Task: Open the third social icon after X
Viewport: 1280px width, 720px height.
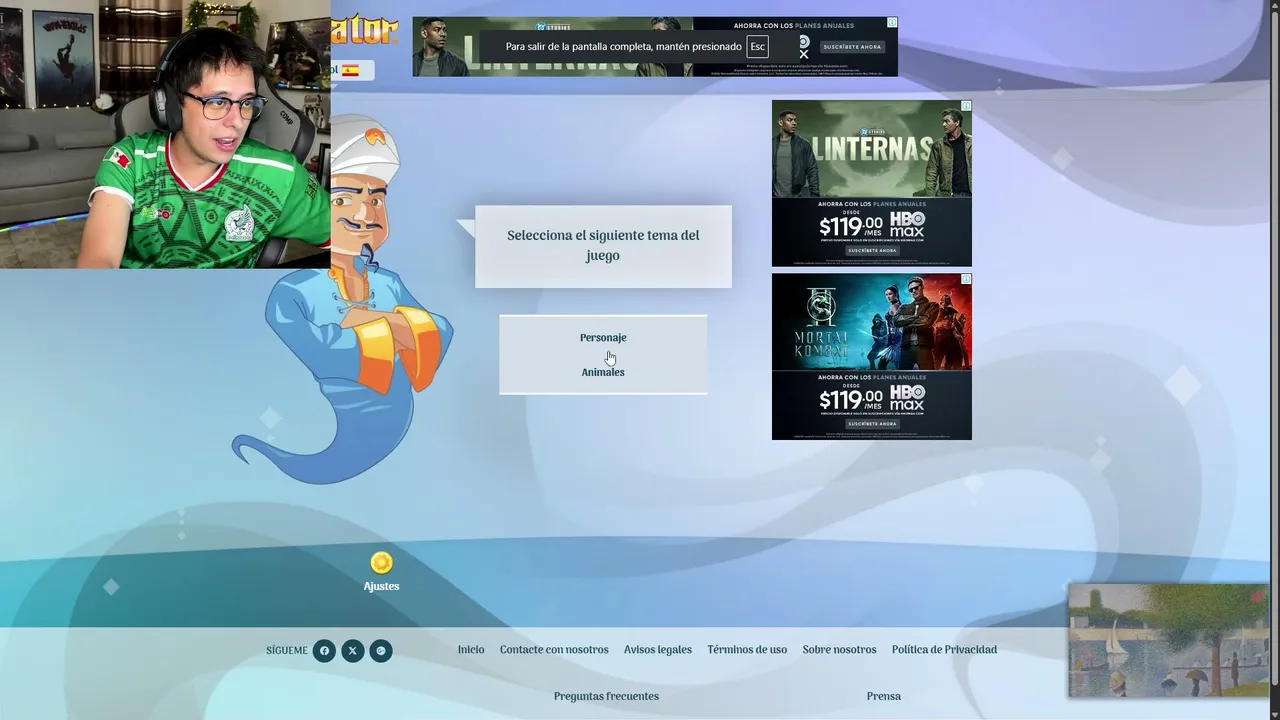Action: (380, 651)
